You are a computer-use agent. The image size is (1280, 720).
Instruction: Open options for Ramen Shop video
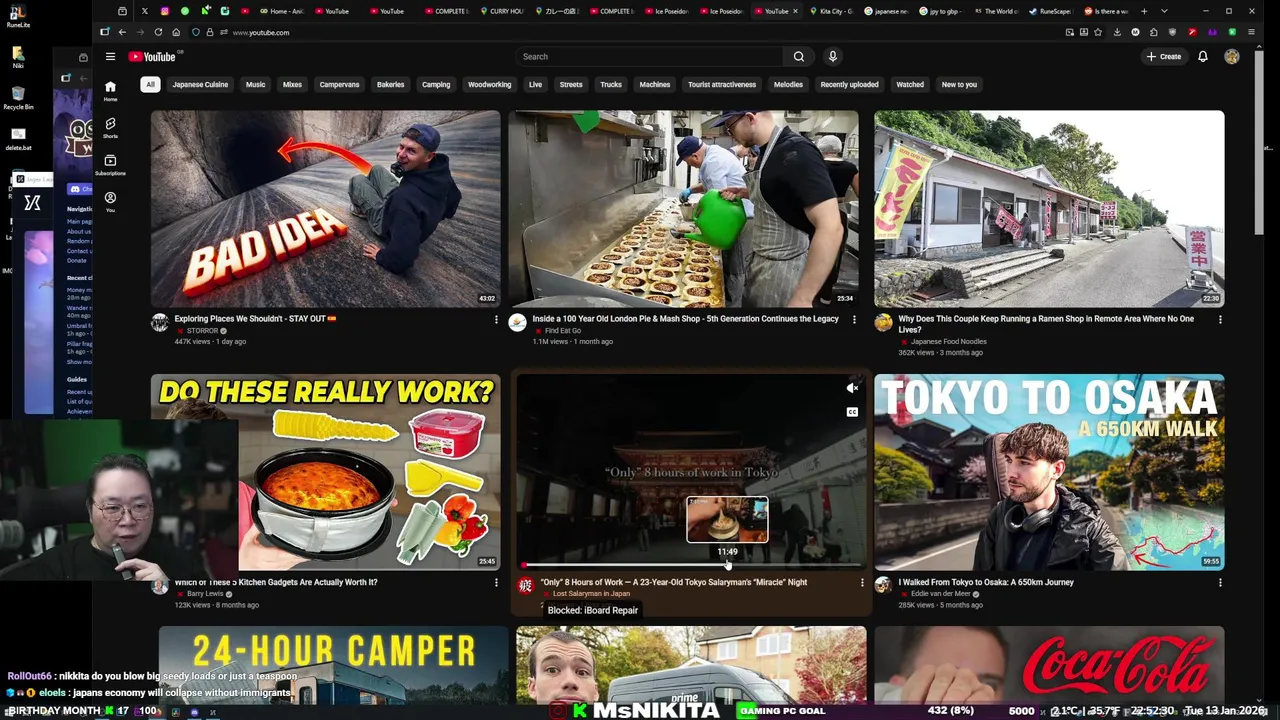[1220, 320]
